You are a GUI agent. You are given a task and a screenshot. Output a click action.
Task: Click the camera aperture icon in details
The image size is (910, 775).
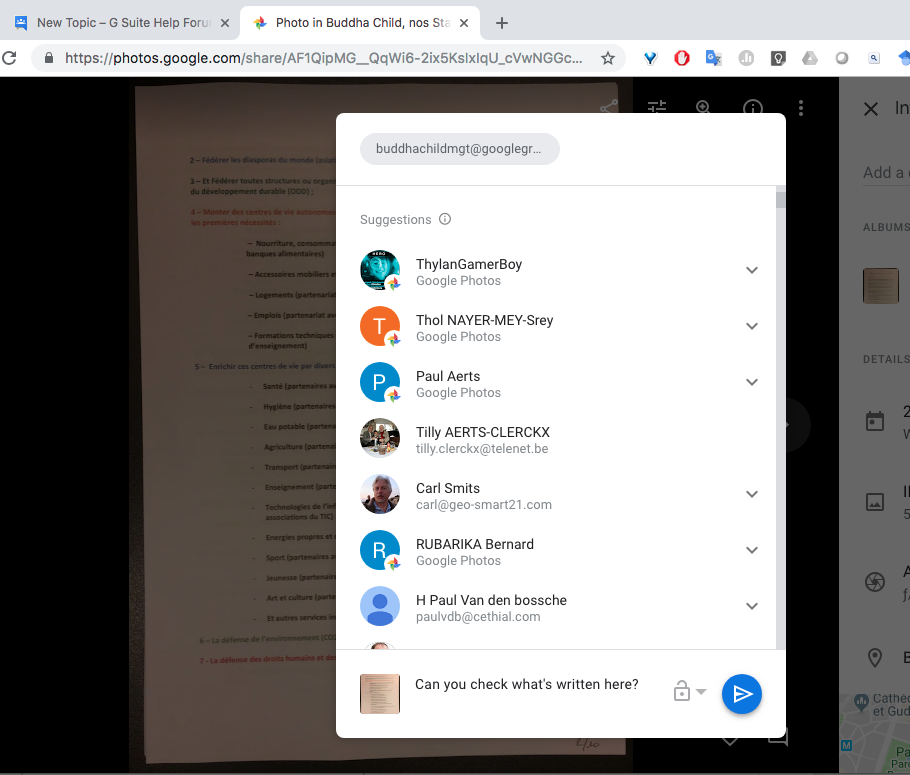[x=875, y=582]
